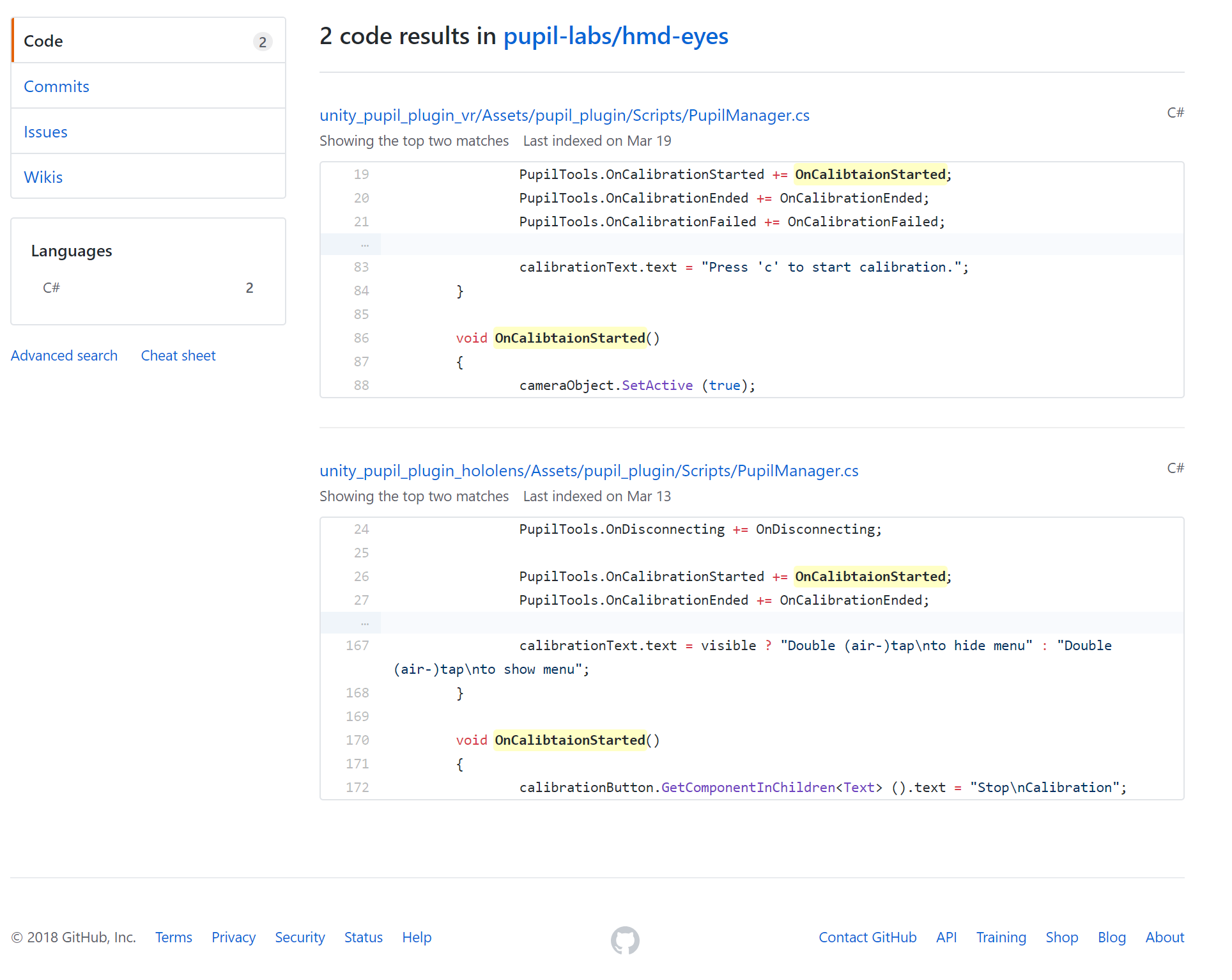Image resolution: width=1232 pixels, height=980 pixels.
Task: Click 'Last indexed on Mar 19' text
Action: [x=597, y=141]
